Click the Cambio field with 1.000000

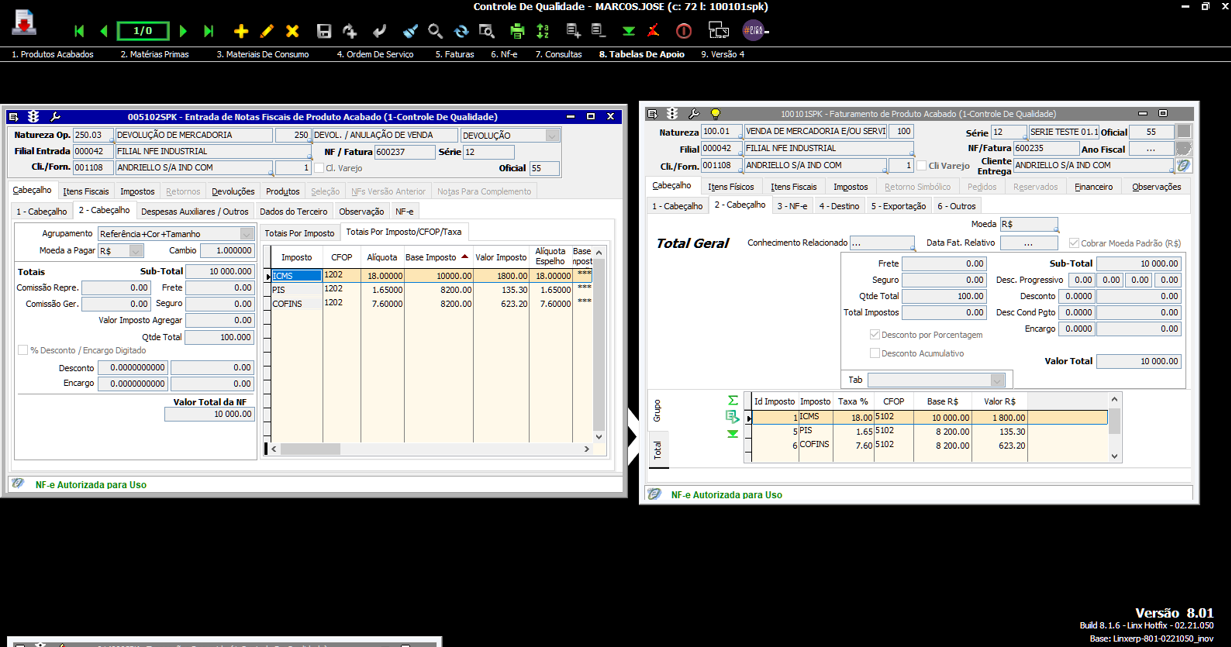(227, 251)
